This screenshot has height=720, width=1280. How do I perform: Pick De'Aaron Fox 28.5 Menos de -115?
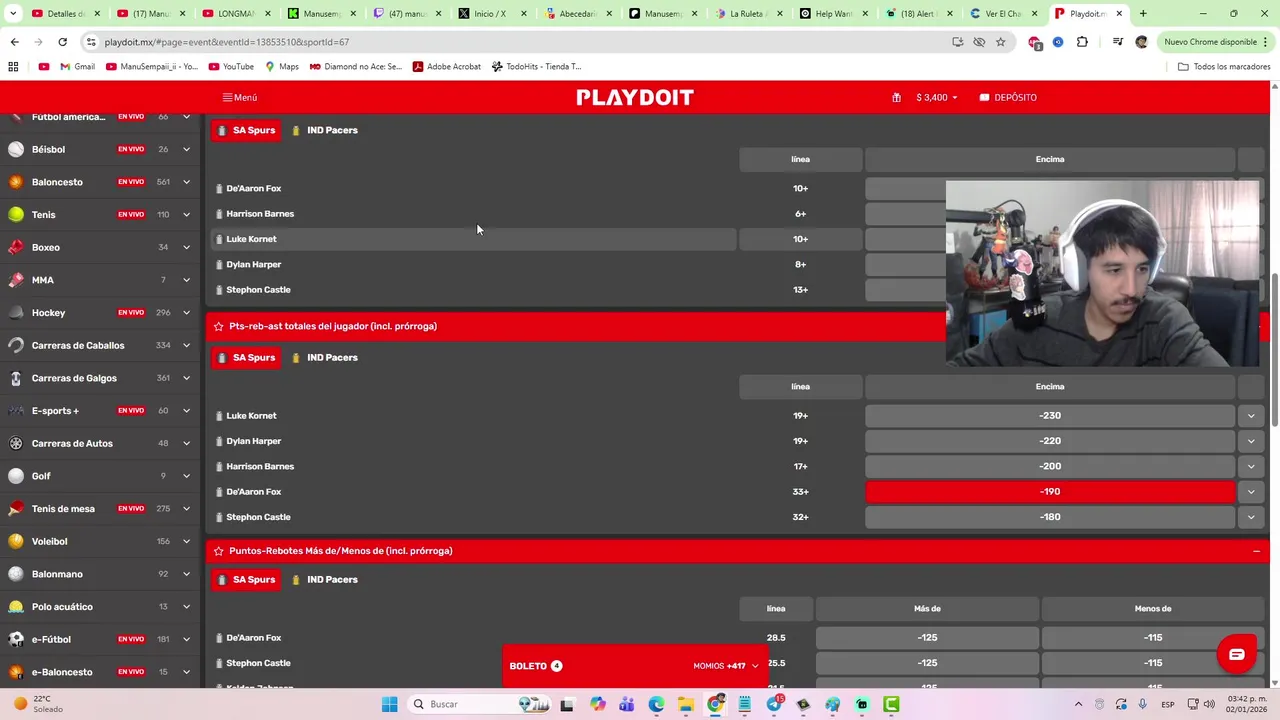1153,638
